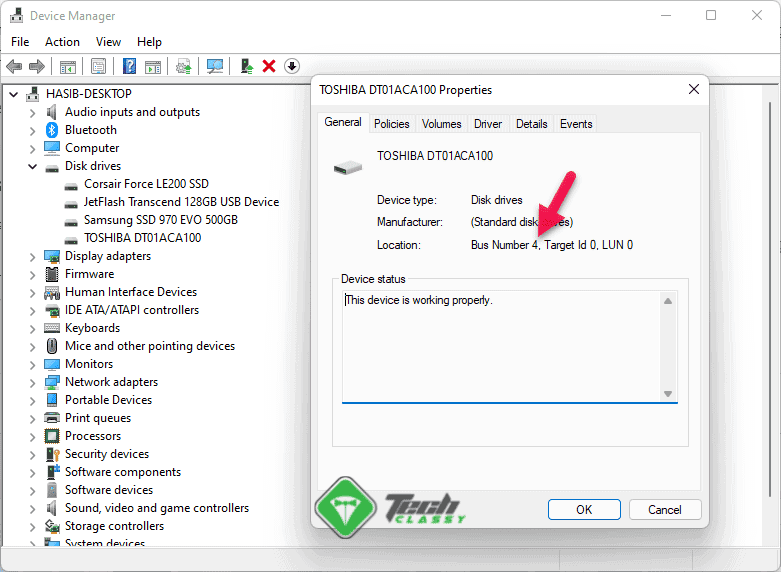Show the action pane toolbar icon

153,66
